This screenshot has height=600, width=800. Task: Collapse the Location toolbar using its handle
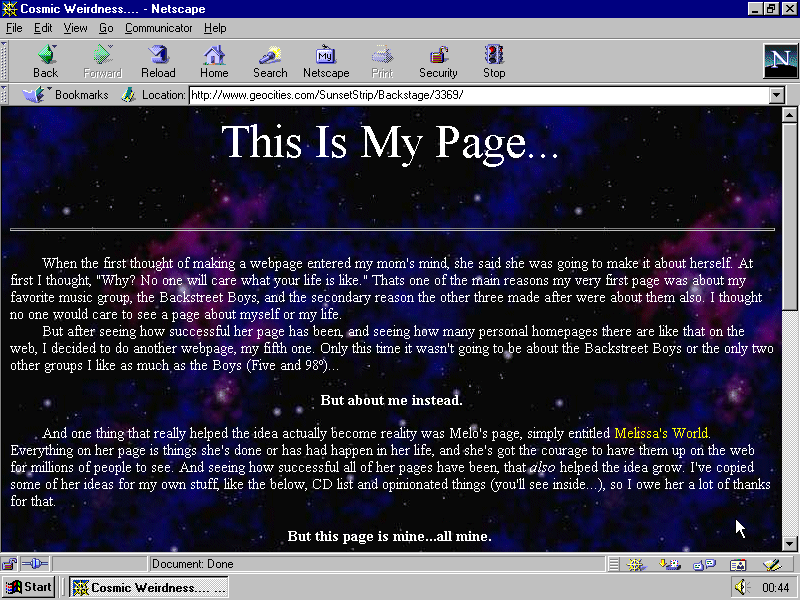click(4, 95)
